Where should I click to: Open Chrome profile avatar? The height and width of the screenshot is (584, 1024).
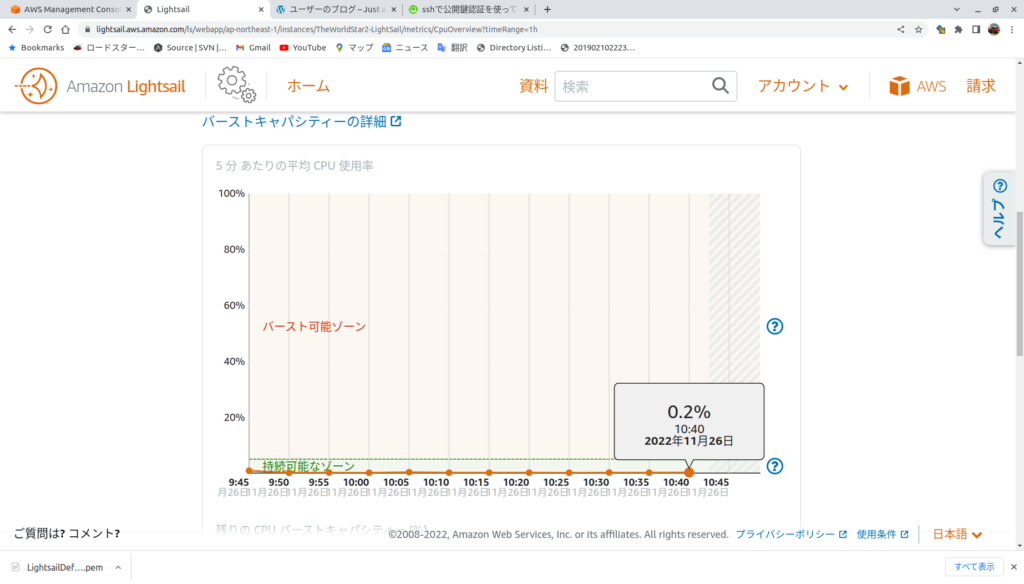(994, 29)
